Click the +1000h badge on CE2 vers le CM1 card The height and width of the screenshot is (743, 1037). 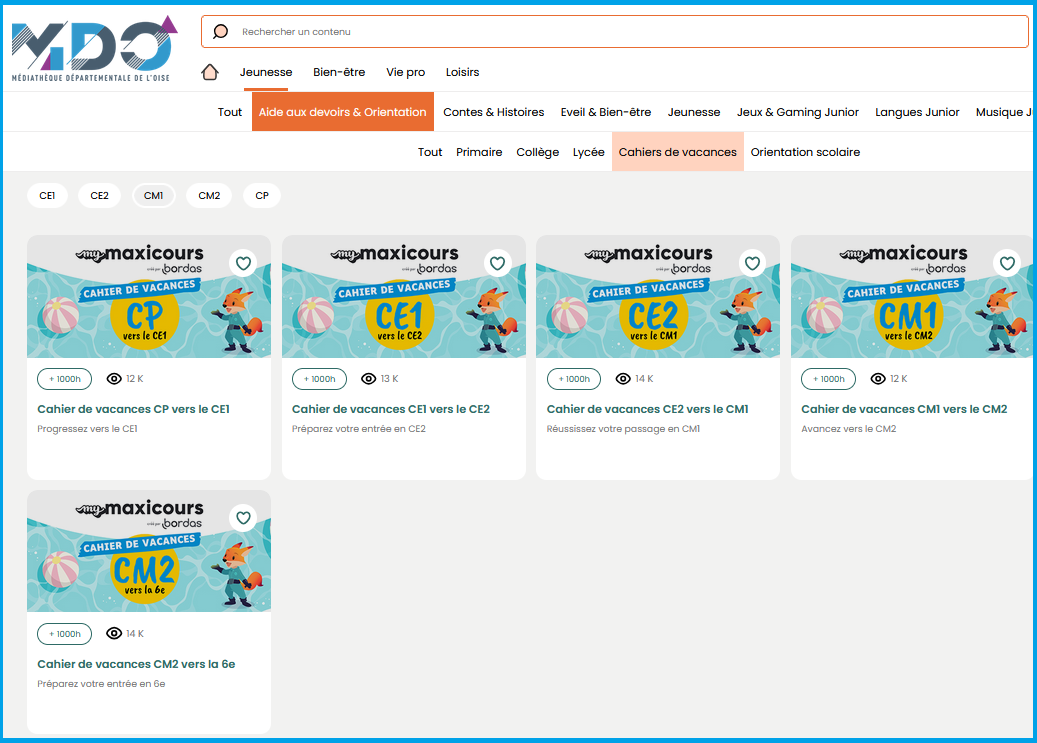coord(574,379)
